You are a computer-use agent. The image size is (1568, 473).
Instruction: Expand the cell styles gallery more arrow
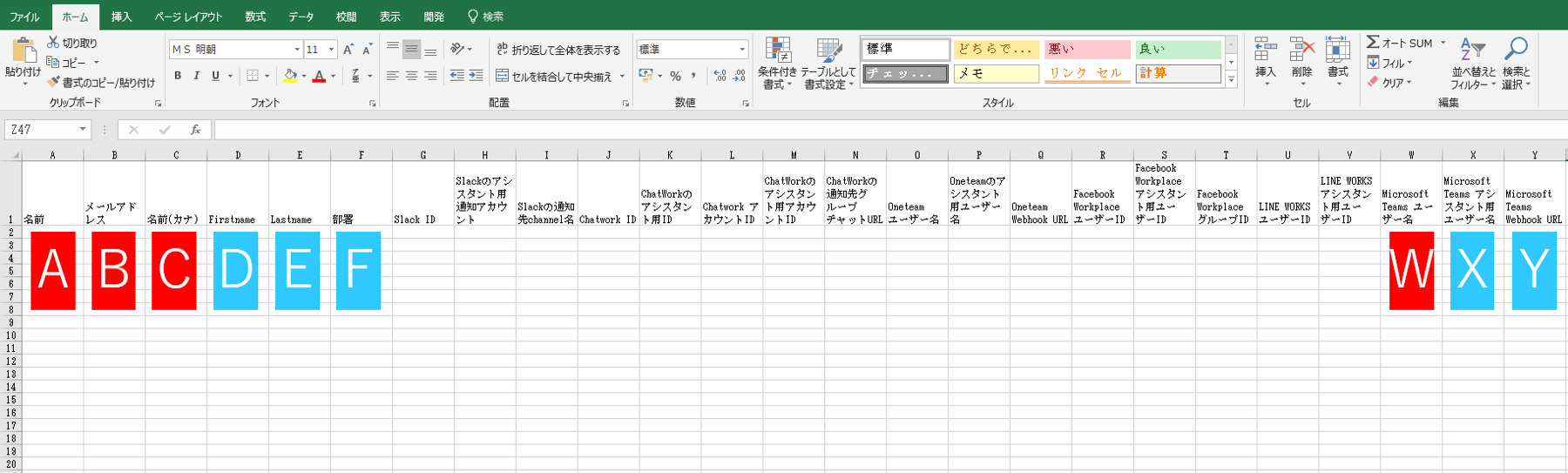(x=1231, y=79)
